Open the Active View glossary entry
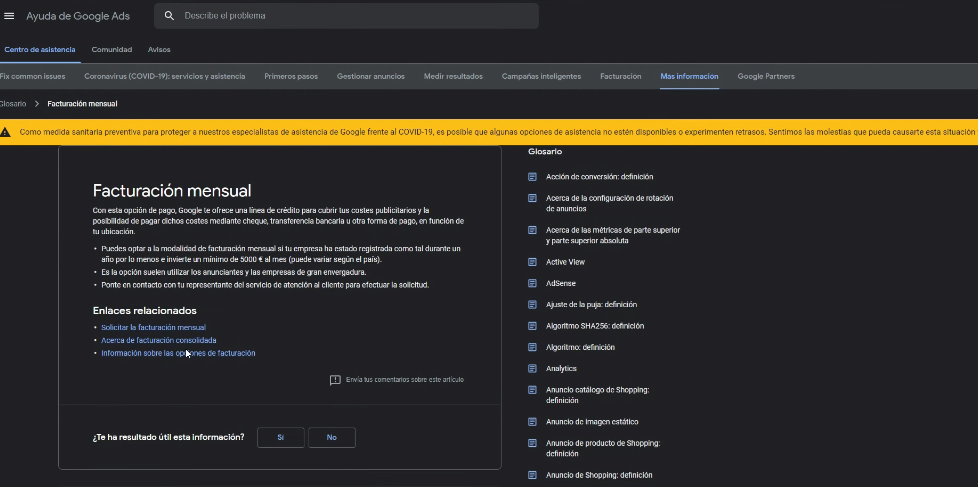The width and height of the screenshot is (978, 487). pyautogui.click(x=565, y=262)
